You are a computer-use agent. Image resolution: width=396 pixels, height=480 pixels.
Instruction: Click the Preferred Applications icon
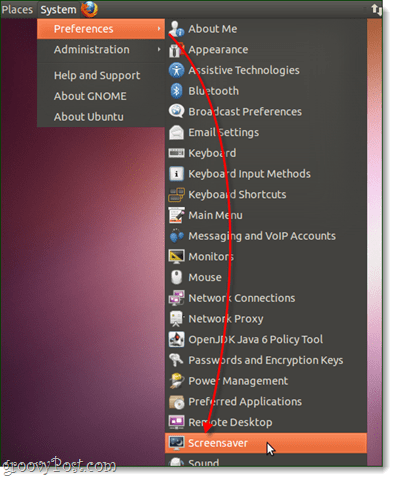pos(176,401)
